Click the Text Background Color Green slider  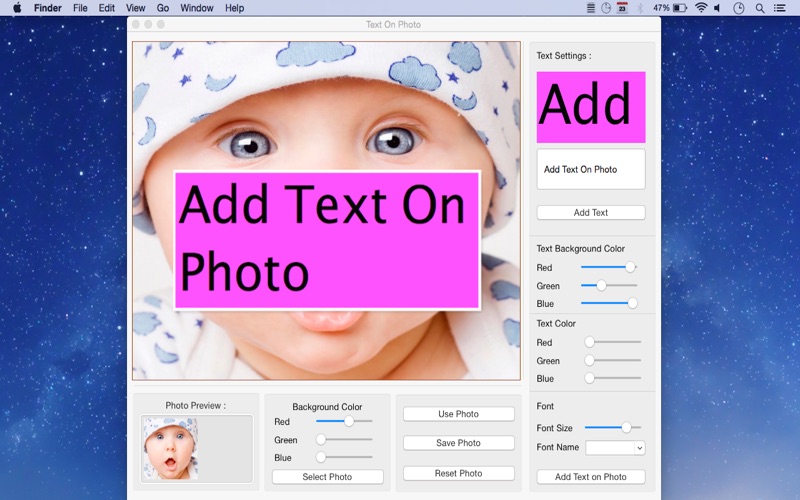pos(608,286)
